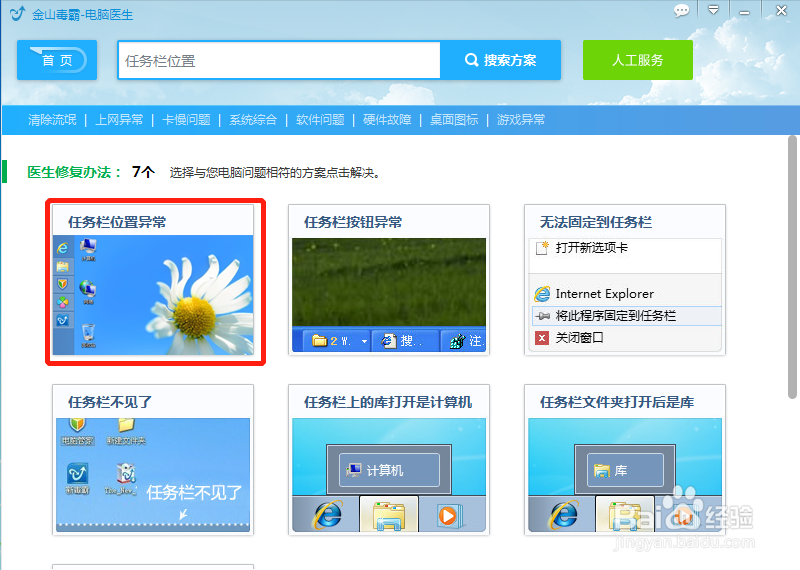Open the 无法固定到任务栏 solution card
This screenshot has height=570, width=800.
625,280
